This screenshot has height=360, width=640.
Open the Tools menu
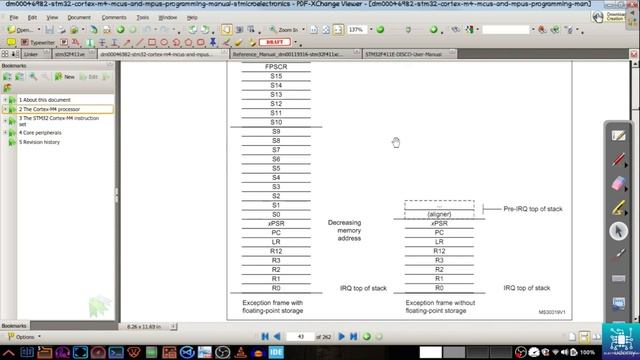pyautogui.click(x=142, y=18)
